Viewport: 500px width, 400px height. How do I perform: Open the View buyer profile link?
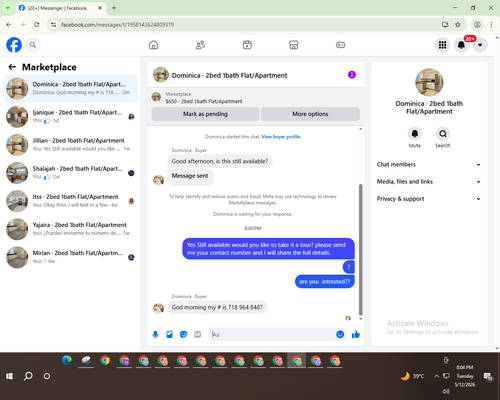[x=281, y=137]
